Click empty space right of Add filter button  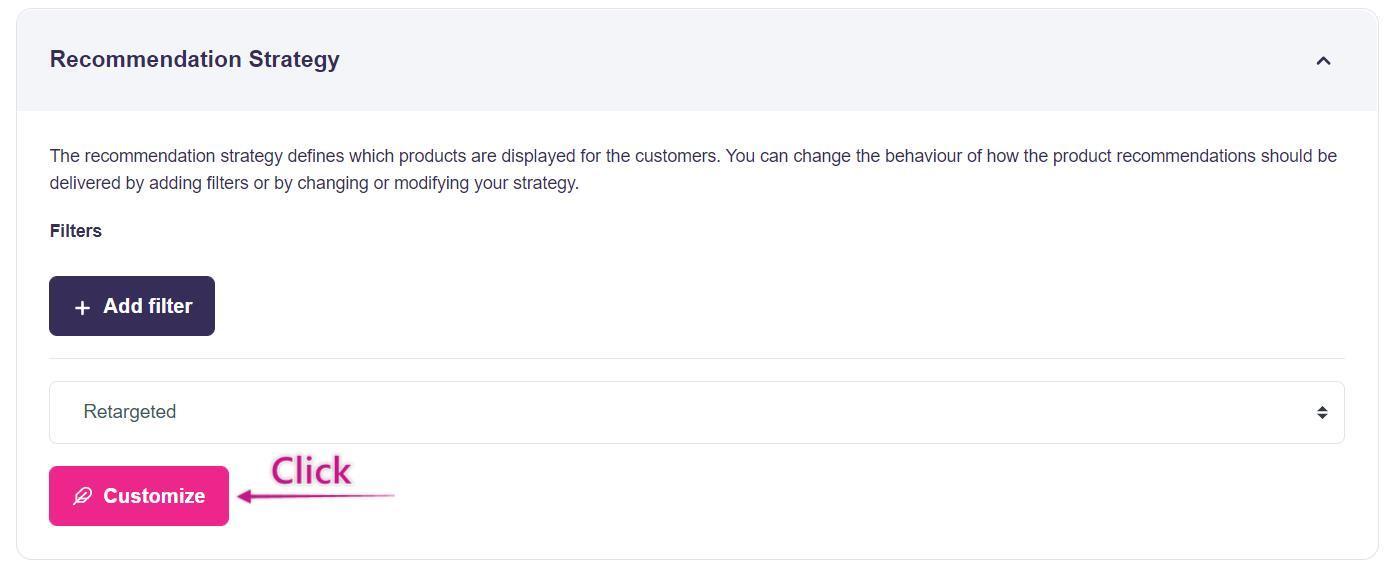point(700,306)
